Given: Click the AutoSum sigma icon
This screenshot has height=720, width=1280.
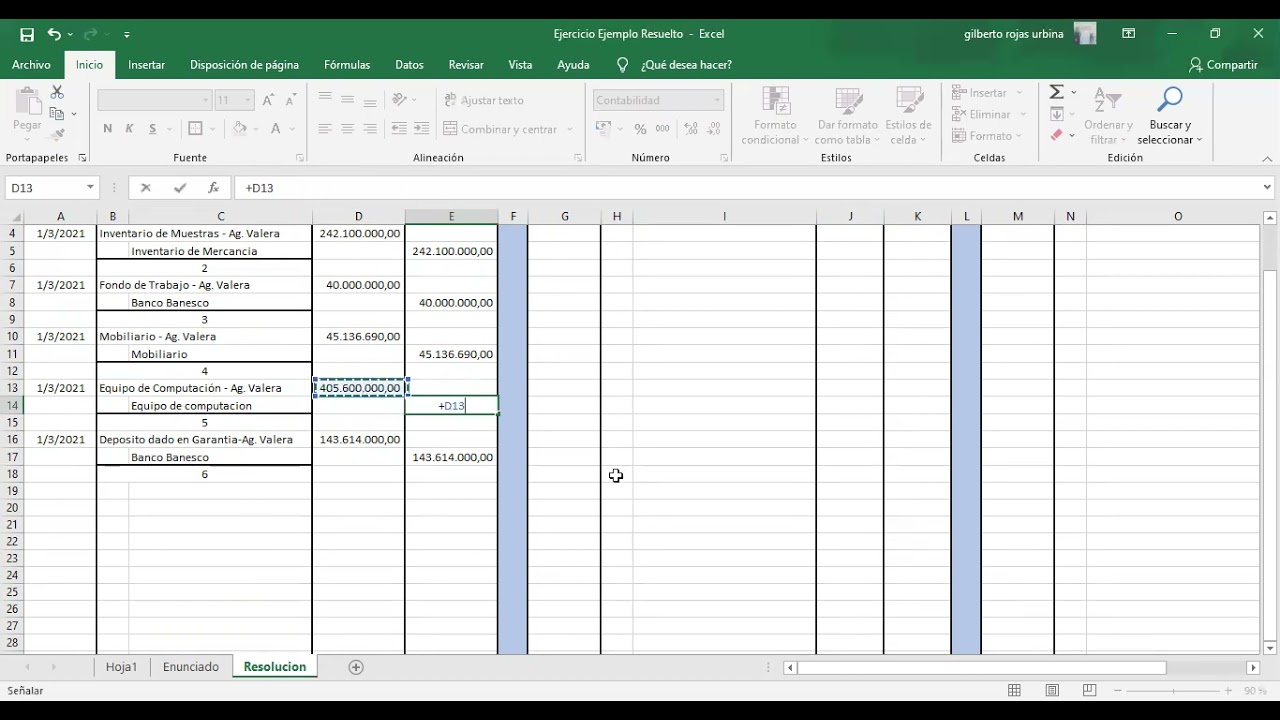Looking at the screenshot, I should (1056, 92).
